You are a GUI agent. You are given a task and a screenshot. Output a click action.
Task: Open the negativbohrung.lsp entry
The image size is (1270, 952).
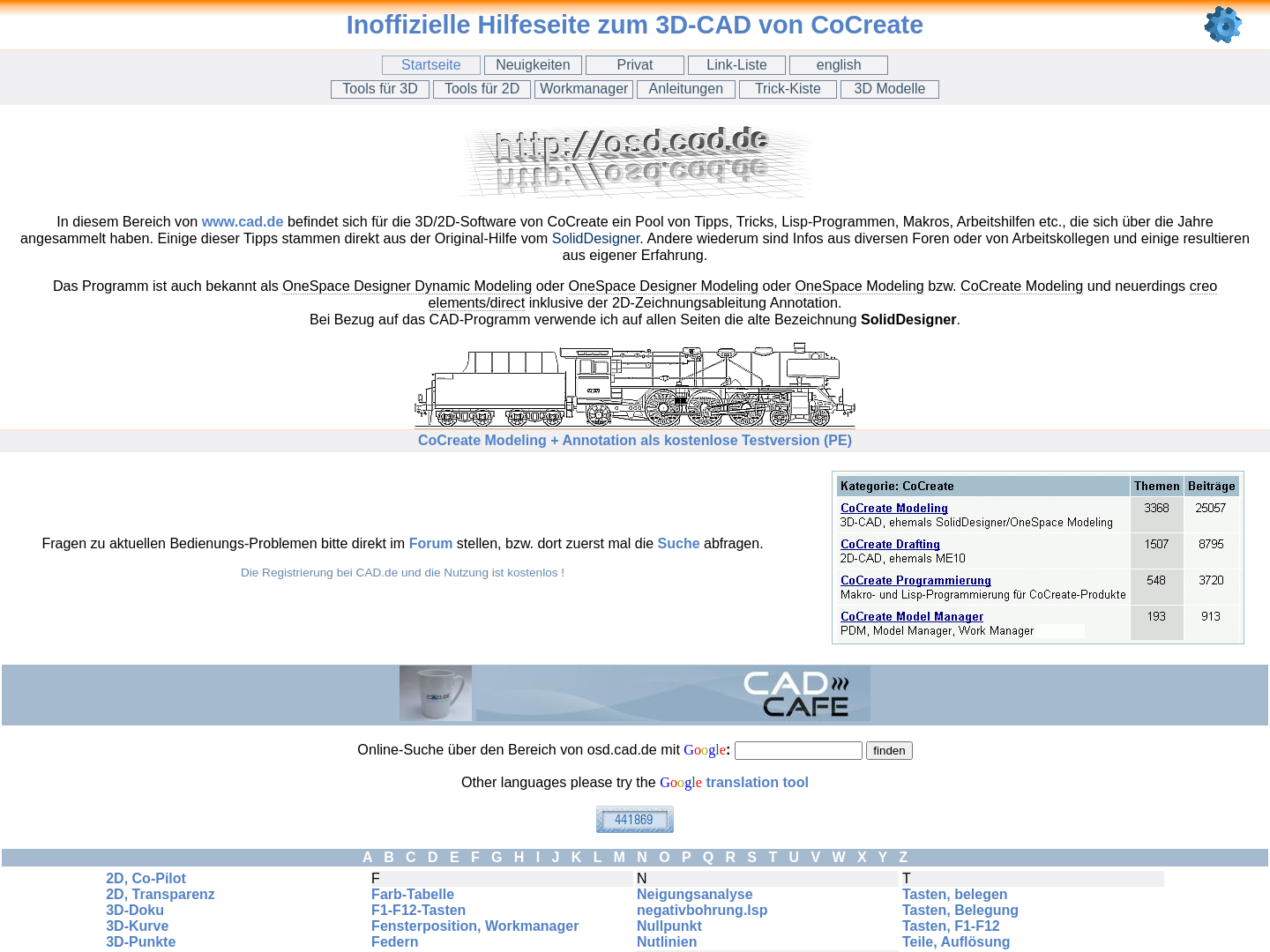click(702, 911)
